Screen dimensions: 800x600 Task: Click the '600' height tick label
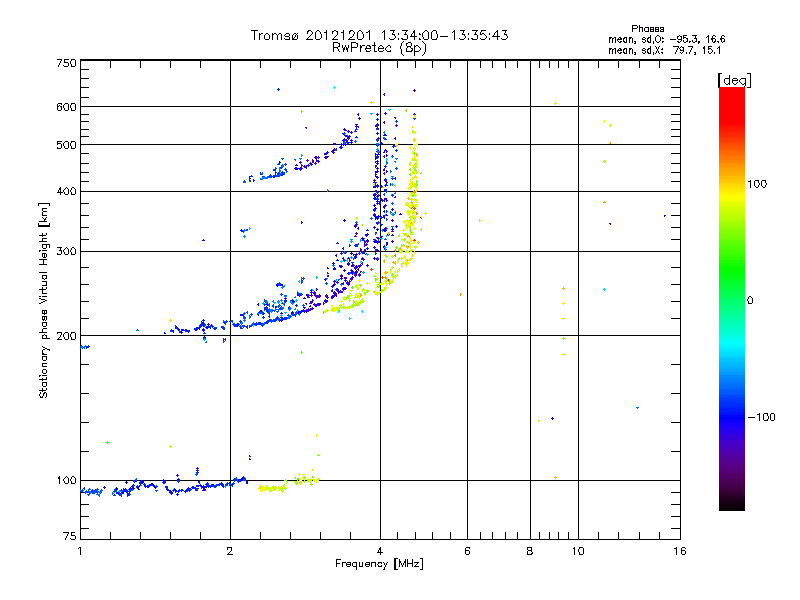click(x=66, y=107)
